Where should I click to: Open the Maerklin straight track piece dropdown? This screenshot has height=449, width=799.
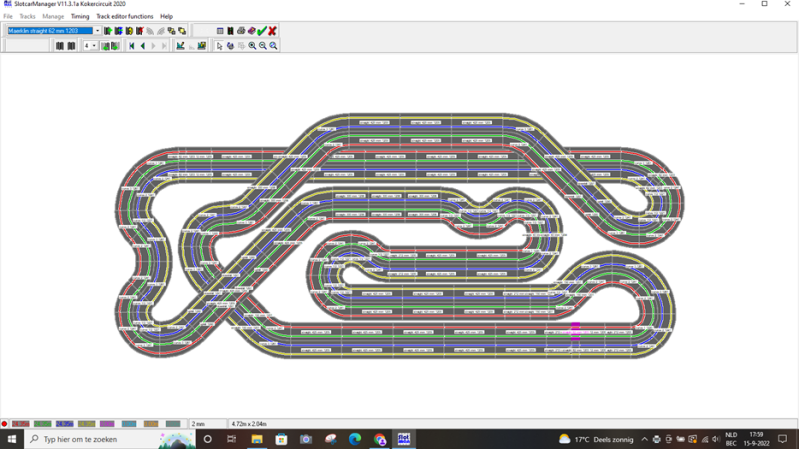pos(97,31)
